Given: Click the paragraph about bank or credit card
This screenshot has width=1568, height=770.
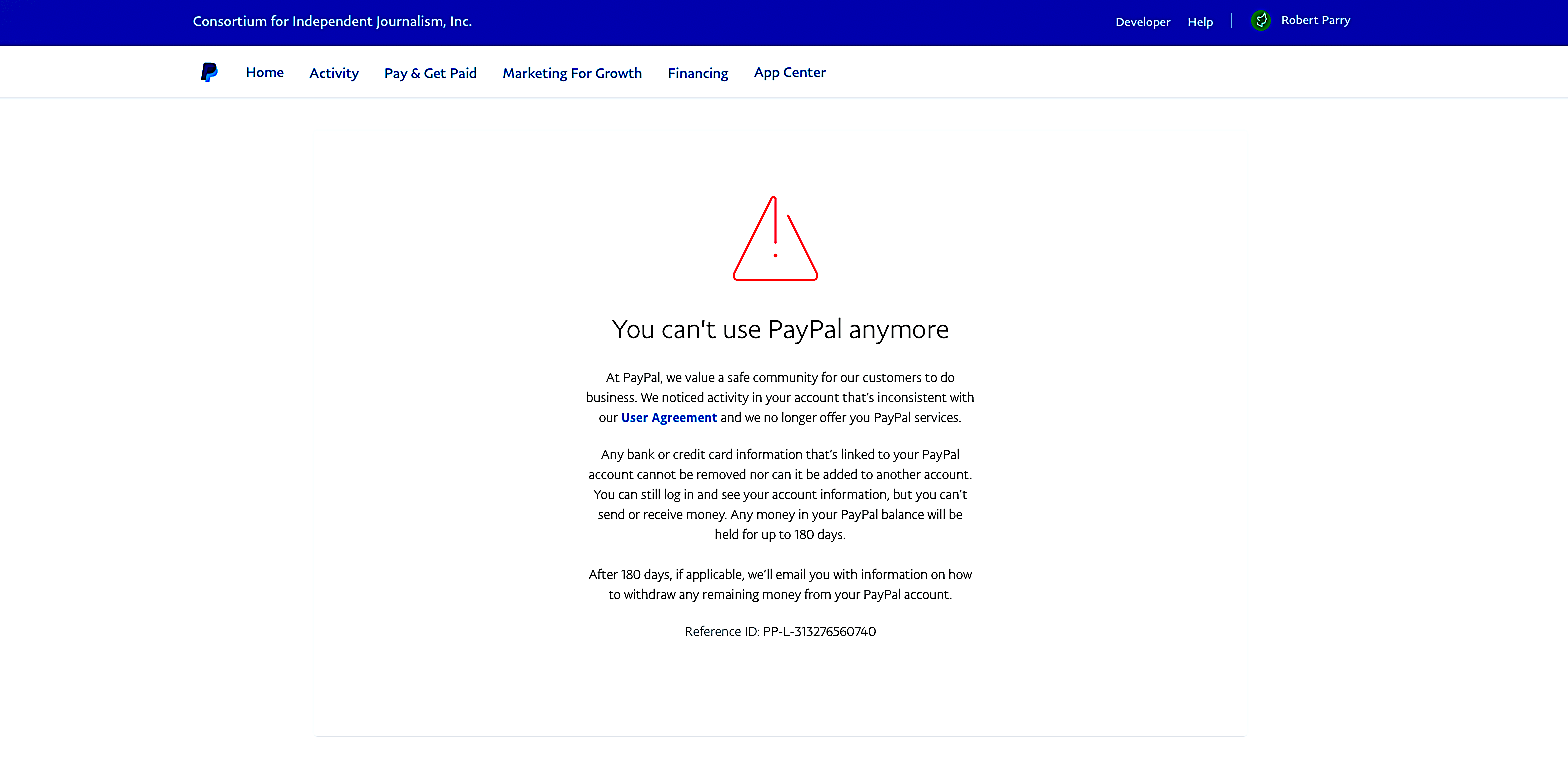Looking at the screenshot, I should click(x=780, y=494).
